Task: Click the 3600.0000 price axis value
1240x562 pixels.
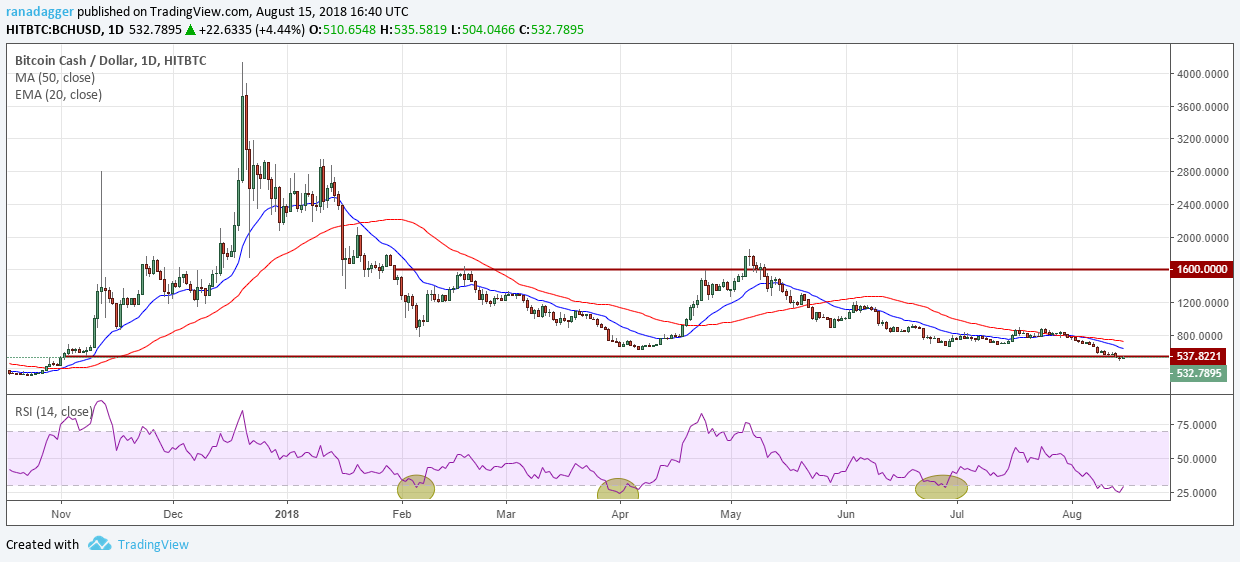Action: (1203, 107)
